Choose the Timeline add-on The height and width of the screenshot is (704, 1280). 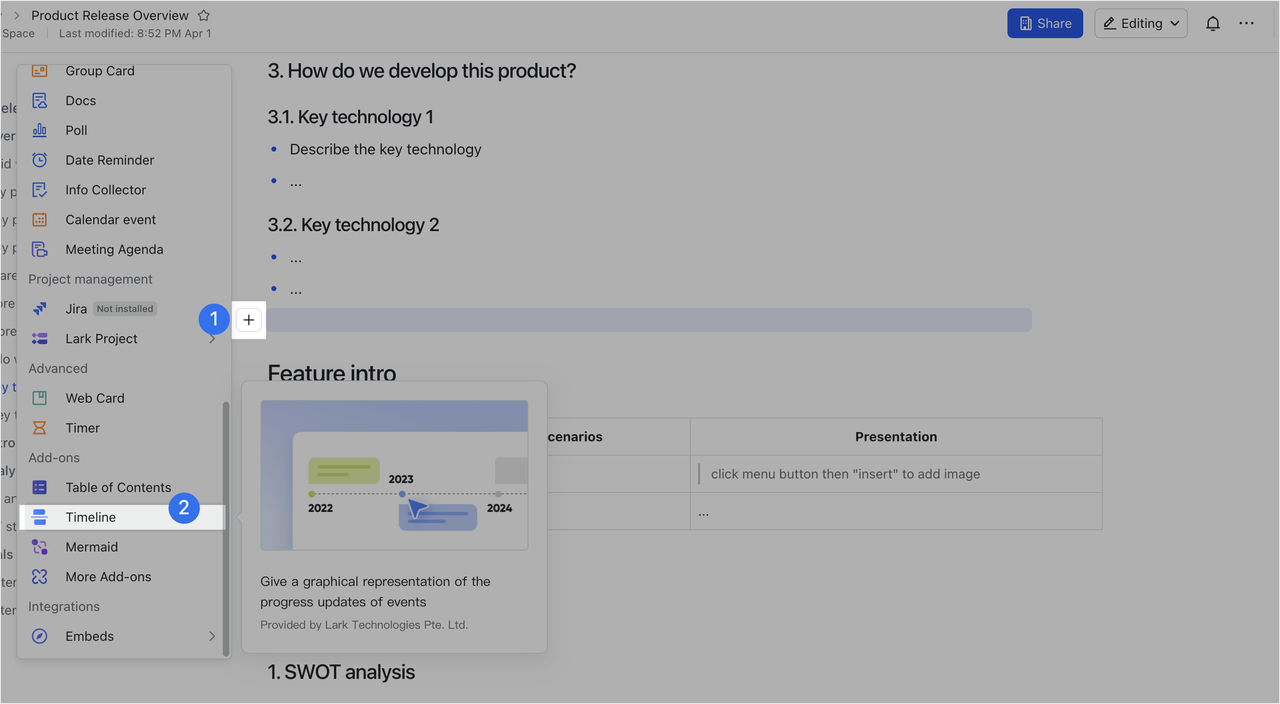(x=124, y=517)
